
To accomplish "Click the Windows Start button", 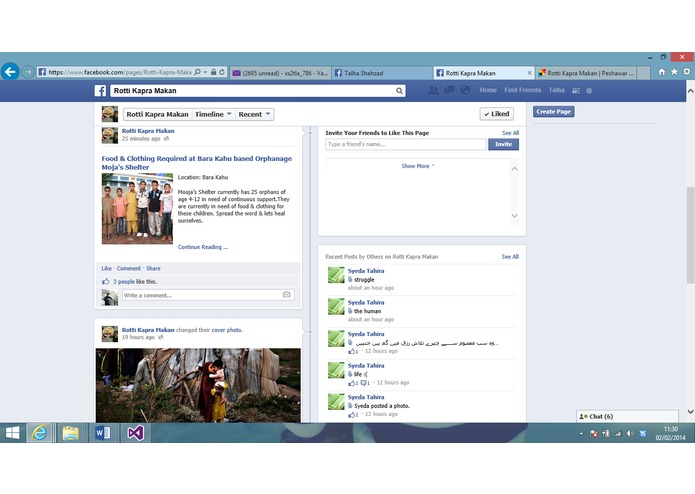I will click(x=12, y=432).
